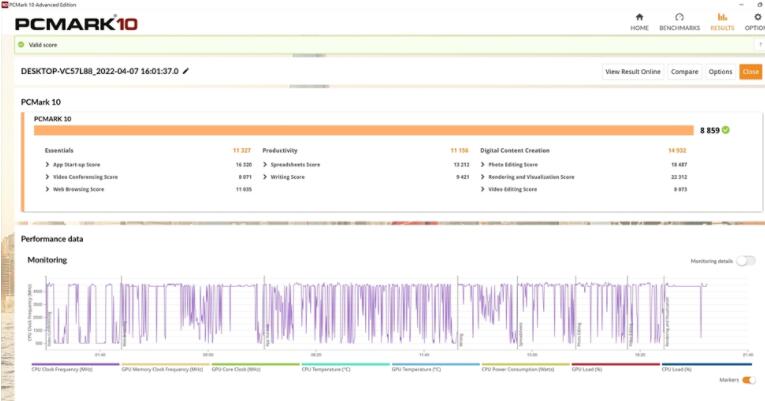Click the Compare button
The height and width of the screenshot is (401, 765).
684,72
